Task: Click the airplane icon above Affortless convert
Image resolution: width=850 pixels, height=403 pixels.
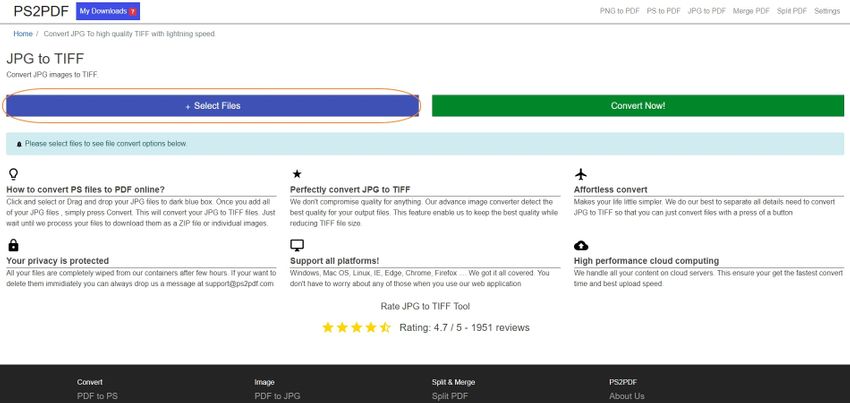Action: (581, 174)
